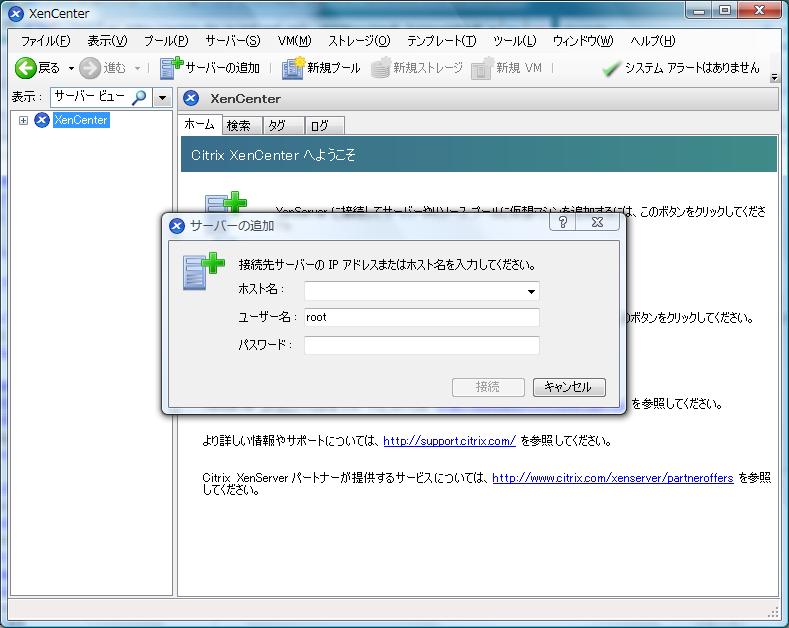Close the サーバーの追加 dialog with X
This screenshot has width=789, height=628.
(597, 221)
